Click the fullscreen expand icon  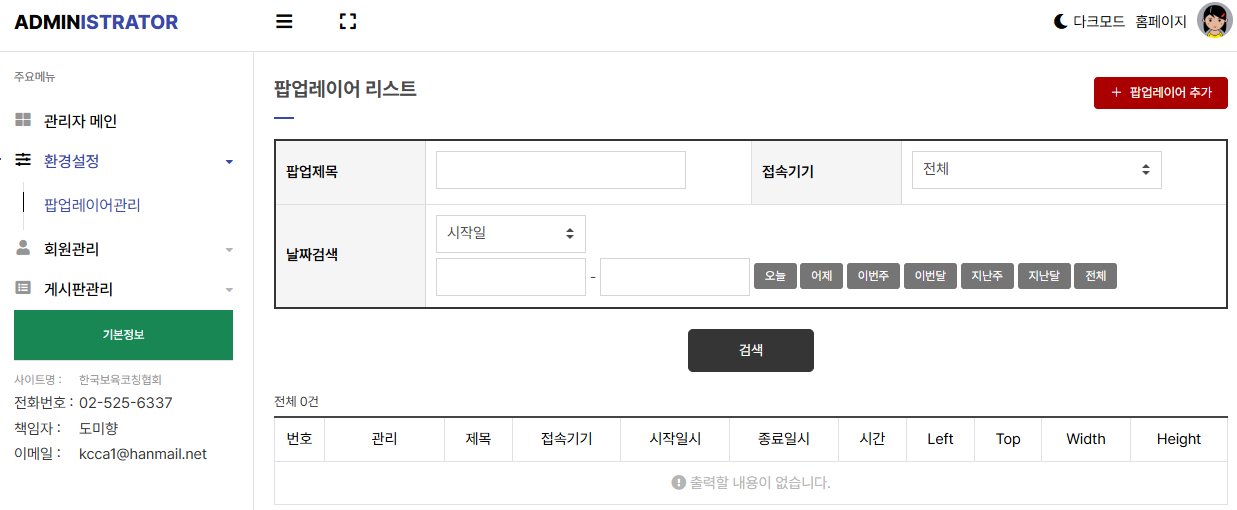(348, 21)
